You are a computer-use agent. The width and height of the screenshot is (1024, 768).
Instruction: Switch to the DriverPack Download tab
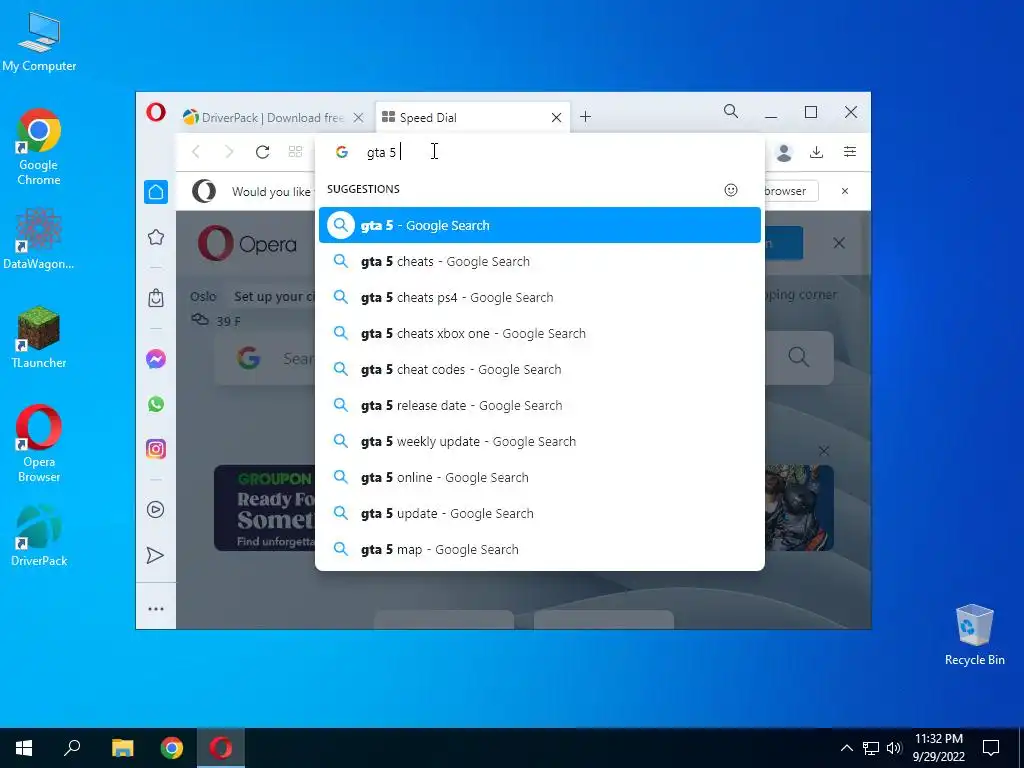tap(263, 118)
